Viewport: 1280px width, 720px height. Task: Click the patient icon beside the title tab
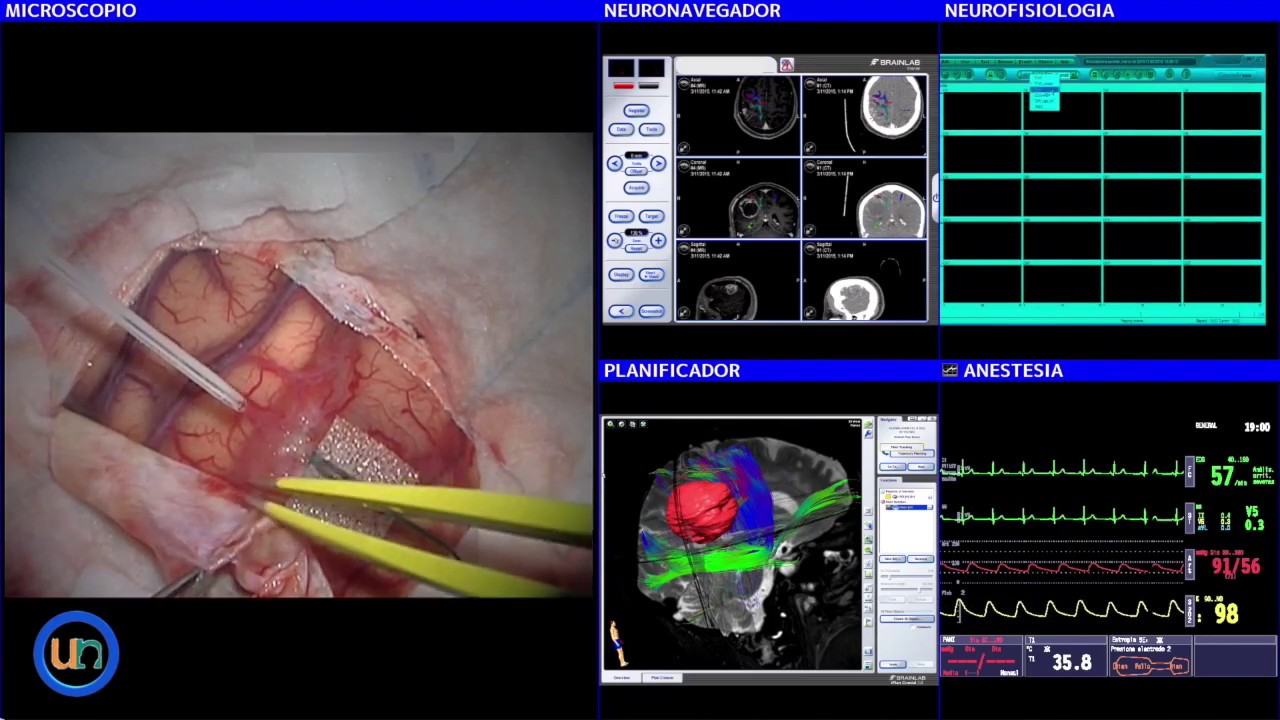click(x=787, y=65)
